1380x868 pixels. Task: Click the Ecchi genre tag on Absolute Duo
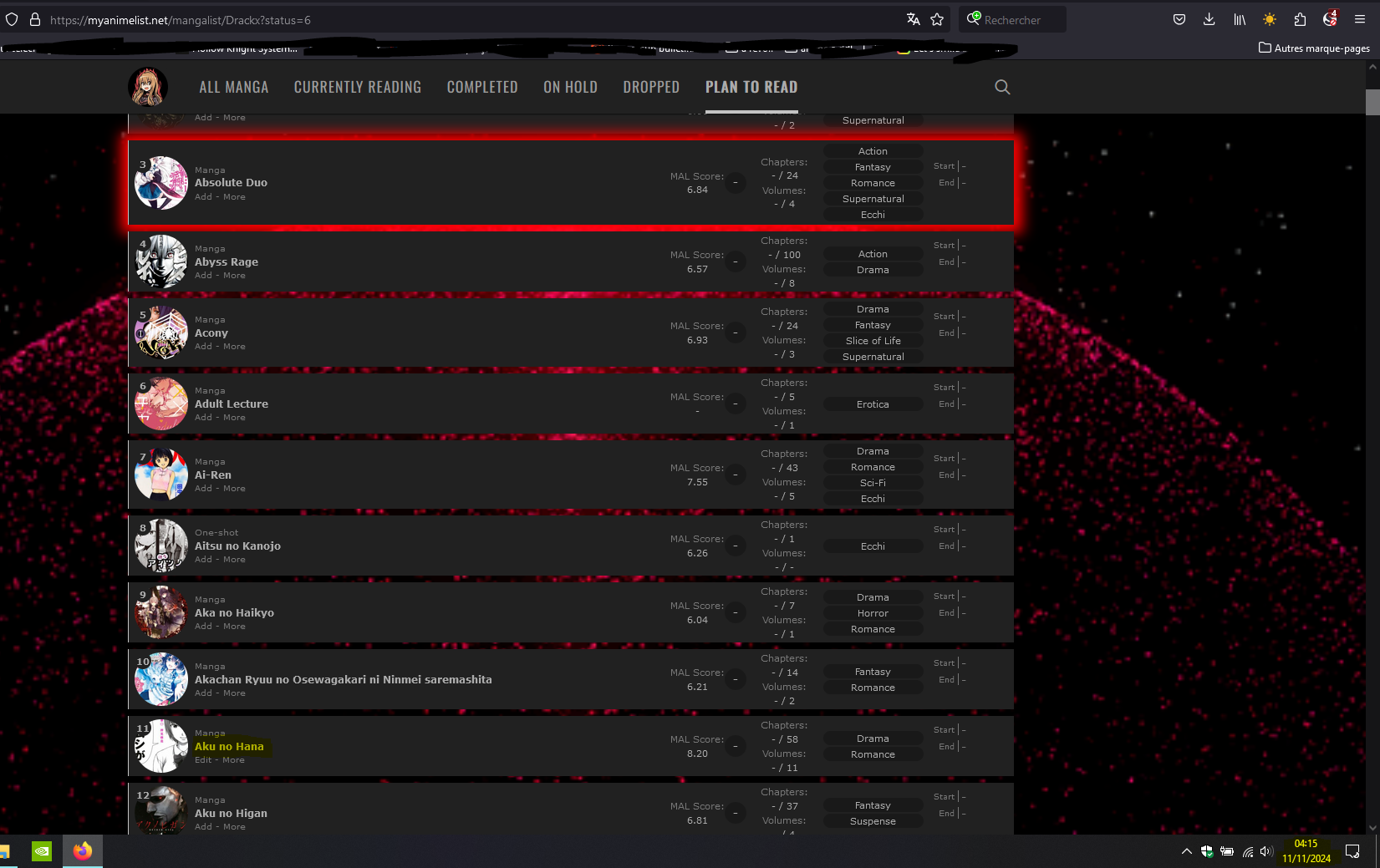pos(873,216)
